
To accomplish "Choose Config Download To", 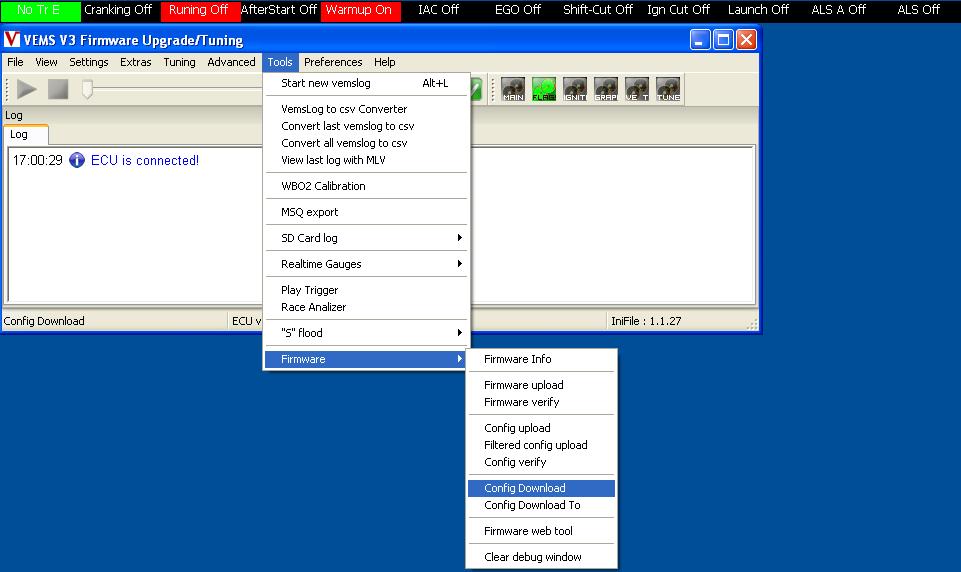I will pos(541,505).
